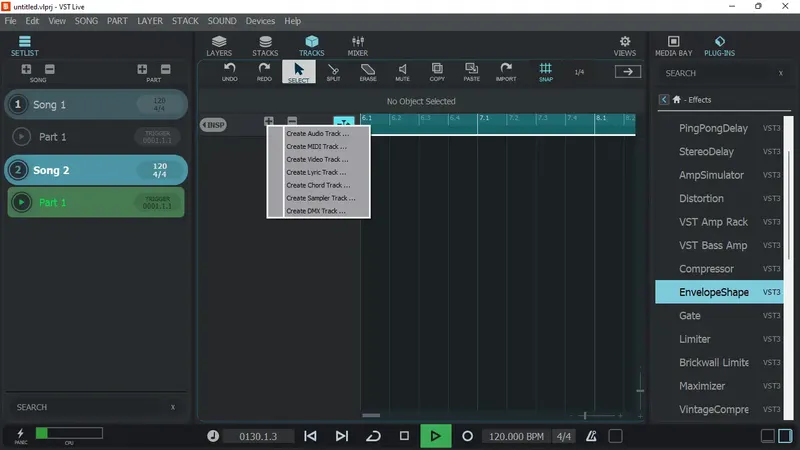Remove part with the minus icon
Image resolution: width=800 pixels, height=450 pixels.
[x=166, y=69]
